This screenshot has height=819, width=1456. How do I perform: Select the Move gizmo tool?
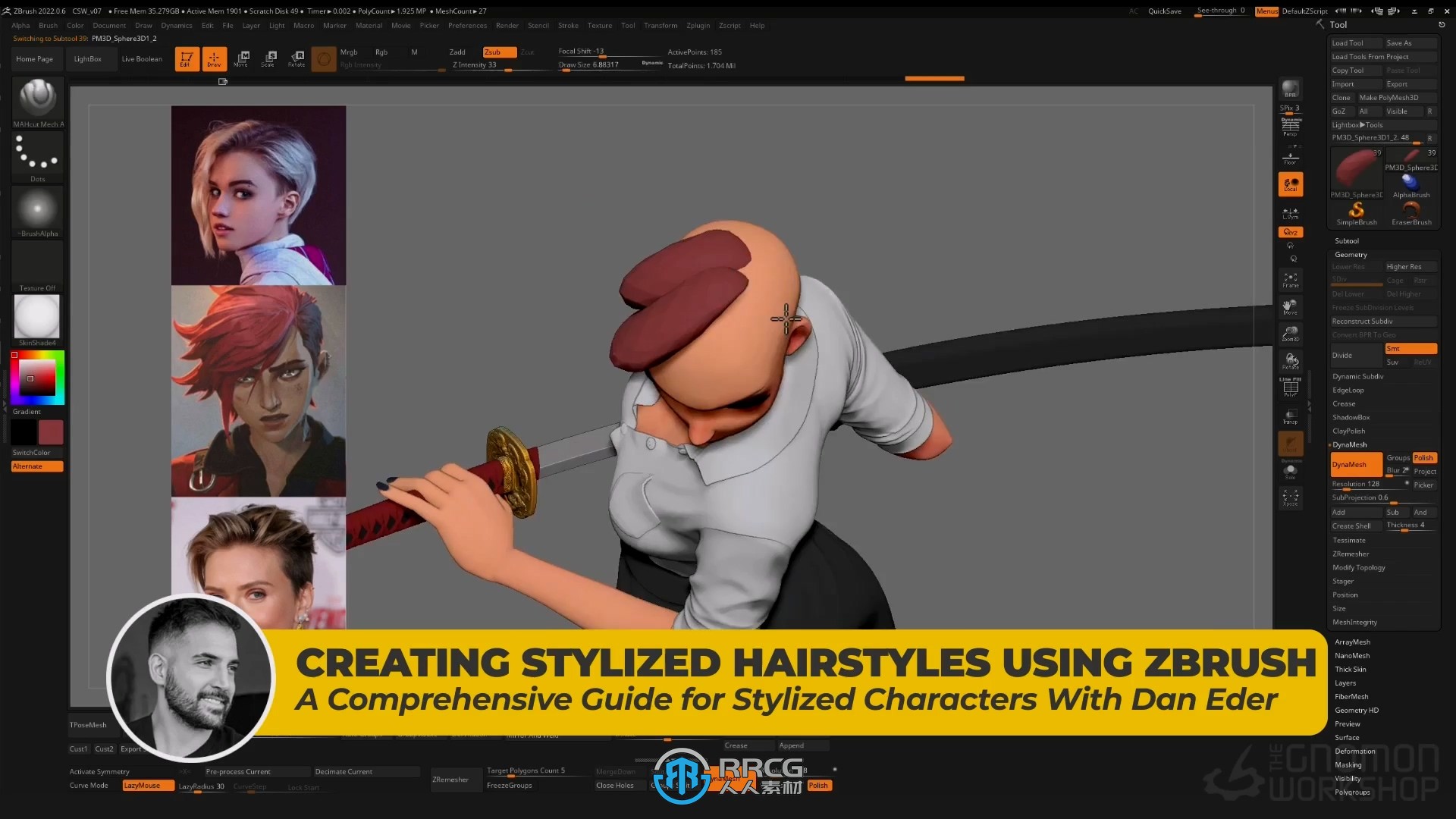pyautogui.click(x=242, y=58)
